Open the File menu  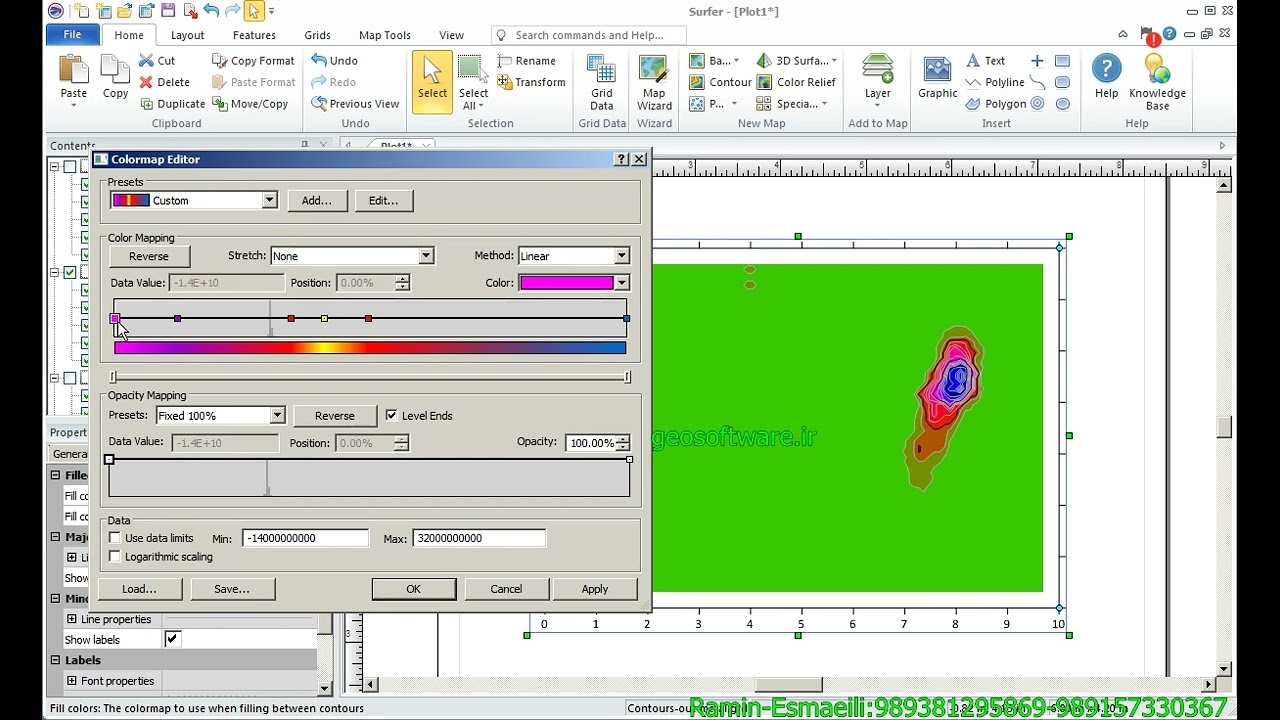point(72,35)
